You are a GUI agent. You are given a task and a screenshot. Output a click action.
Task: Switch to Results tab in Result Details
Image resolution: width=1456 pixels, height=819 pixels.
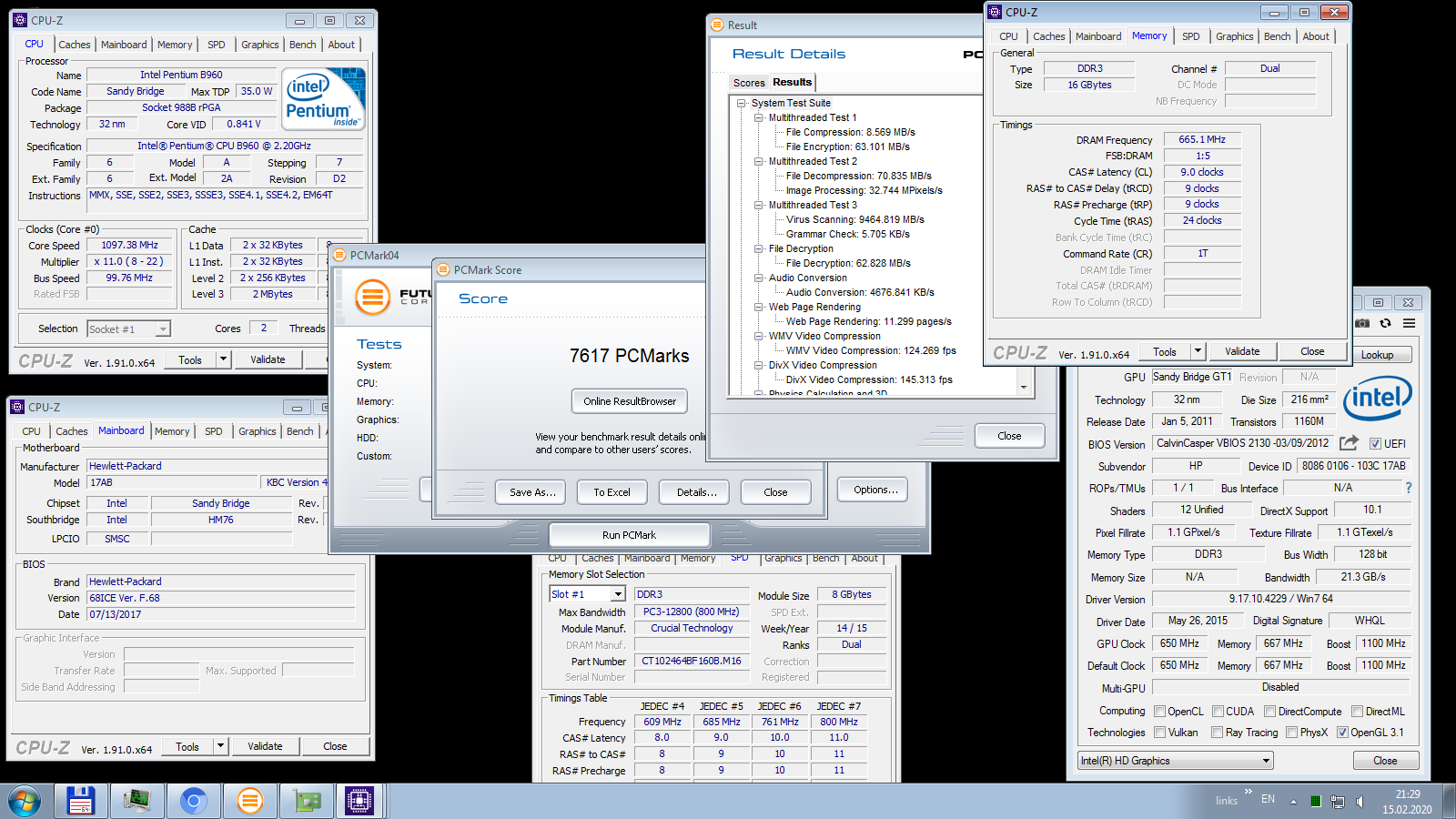792,82
